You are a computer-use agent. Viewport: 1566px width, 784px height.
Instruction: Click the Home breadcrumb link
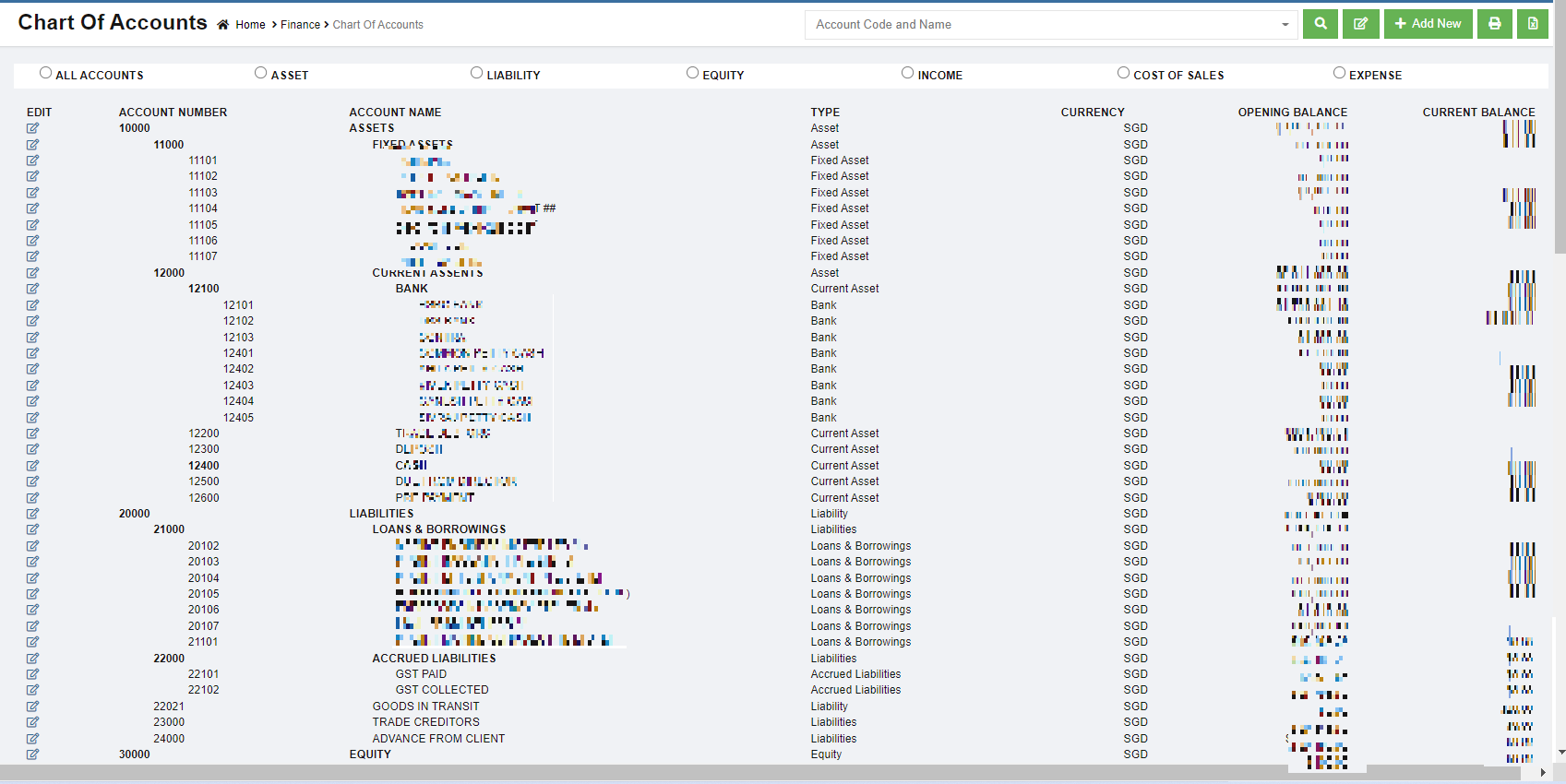[x=250, y=25]
